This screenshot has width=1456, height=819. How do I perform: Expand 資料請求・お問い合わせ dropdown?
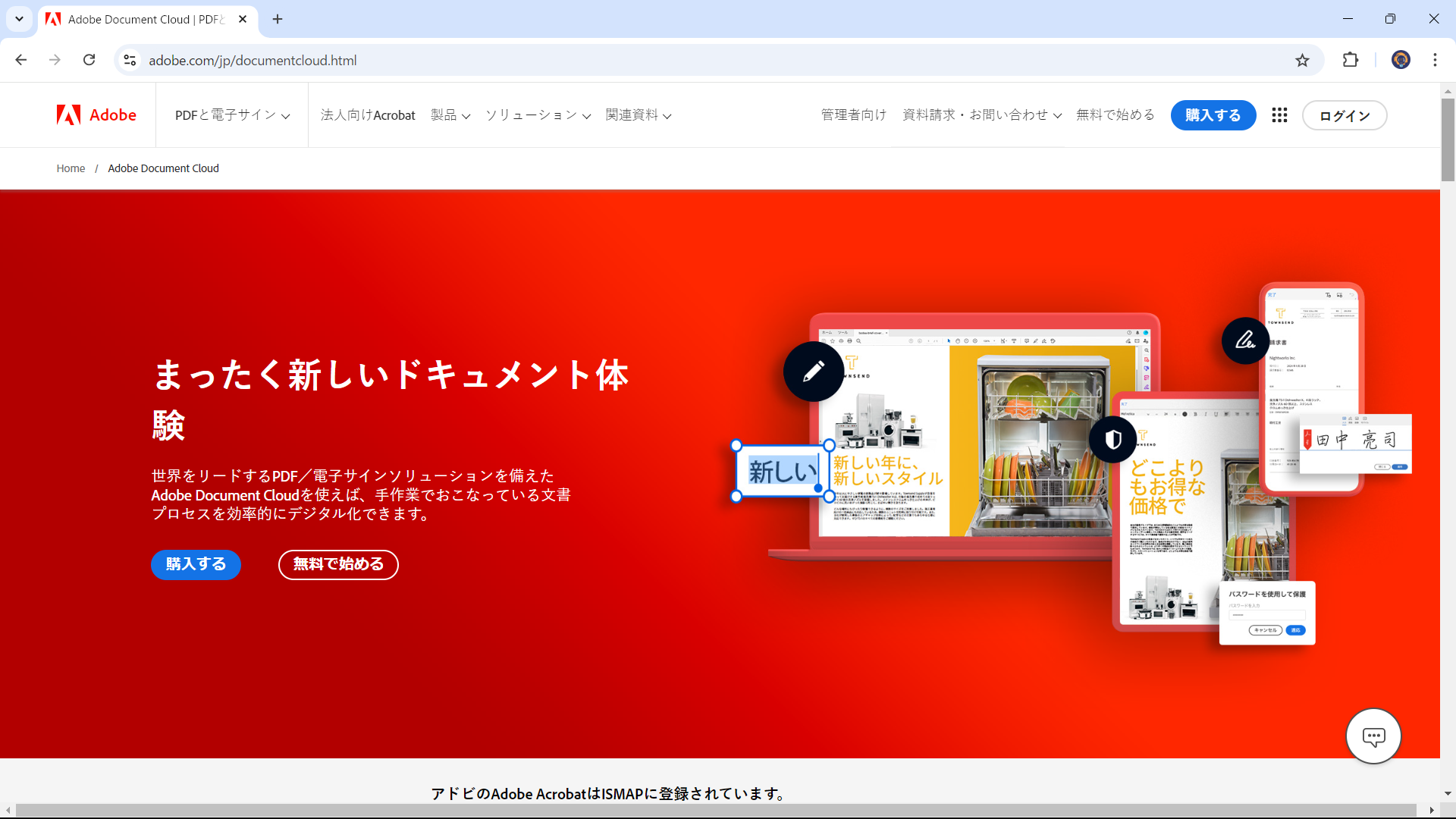click(981, 115)
